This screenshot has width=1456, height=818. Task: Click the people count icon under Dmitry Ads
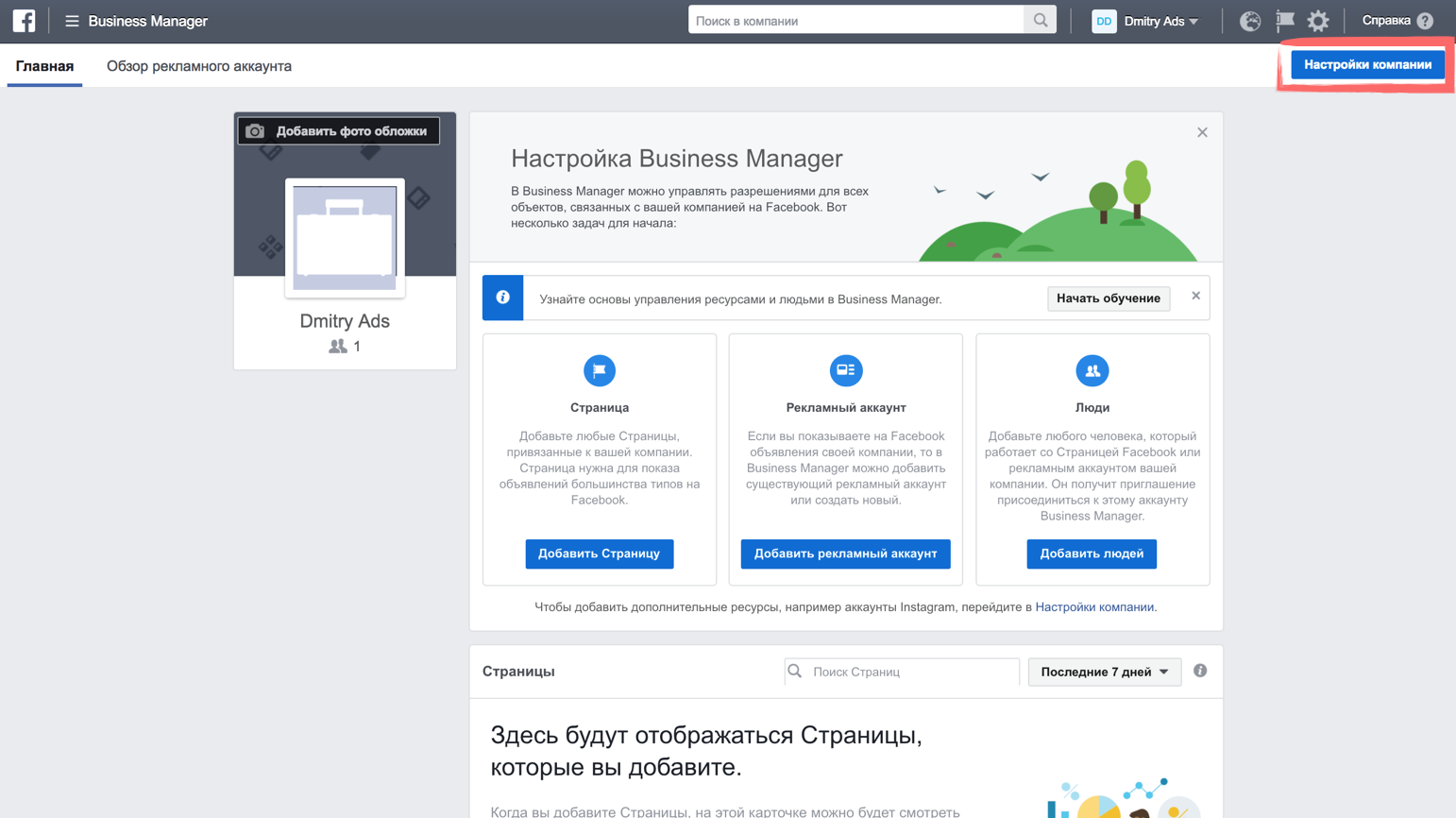coord(337,347)
